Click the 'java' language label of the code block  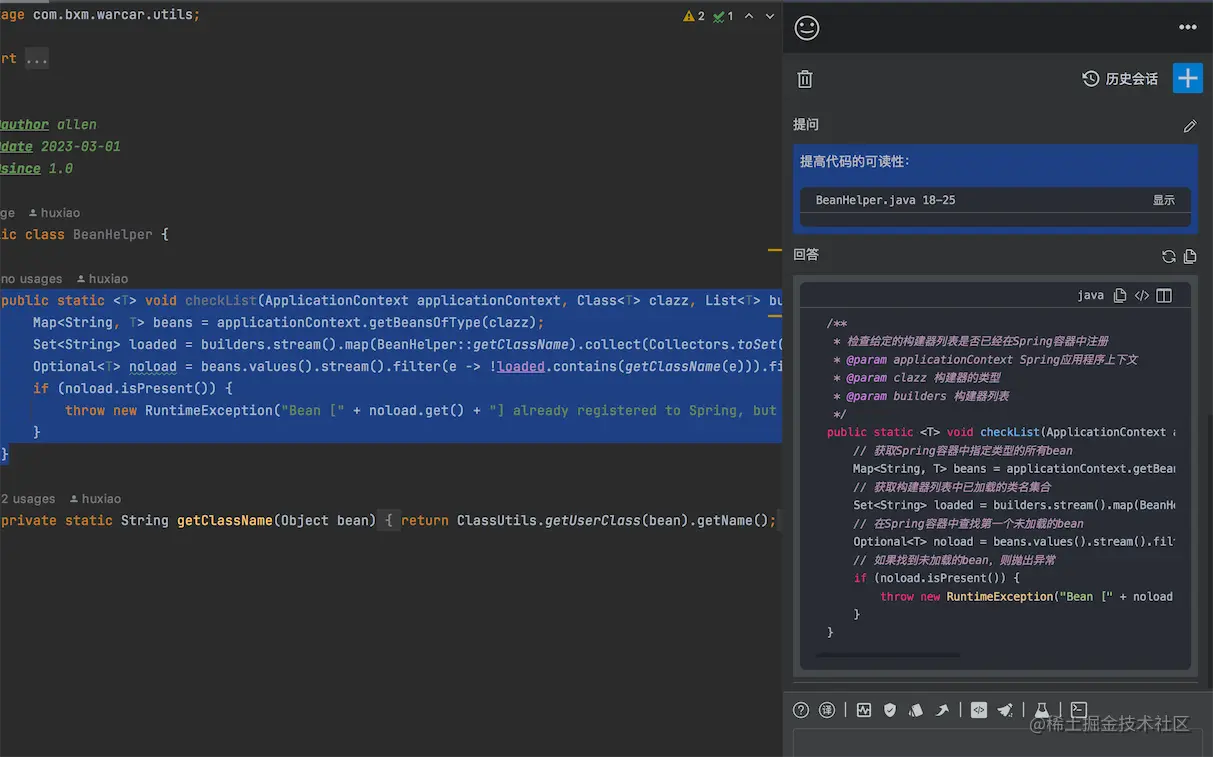1090,295
